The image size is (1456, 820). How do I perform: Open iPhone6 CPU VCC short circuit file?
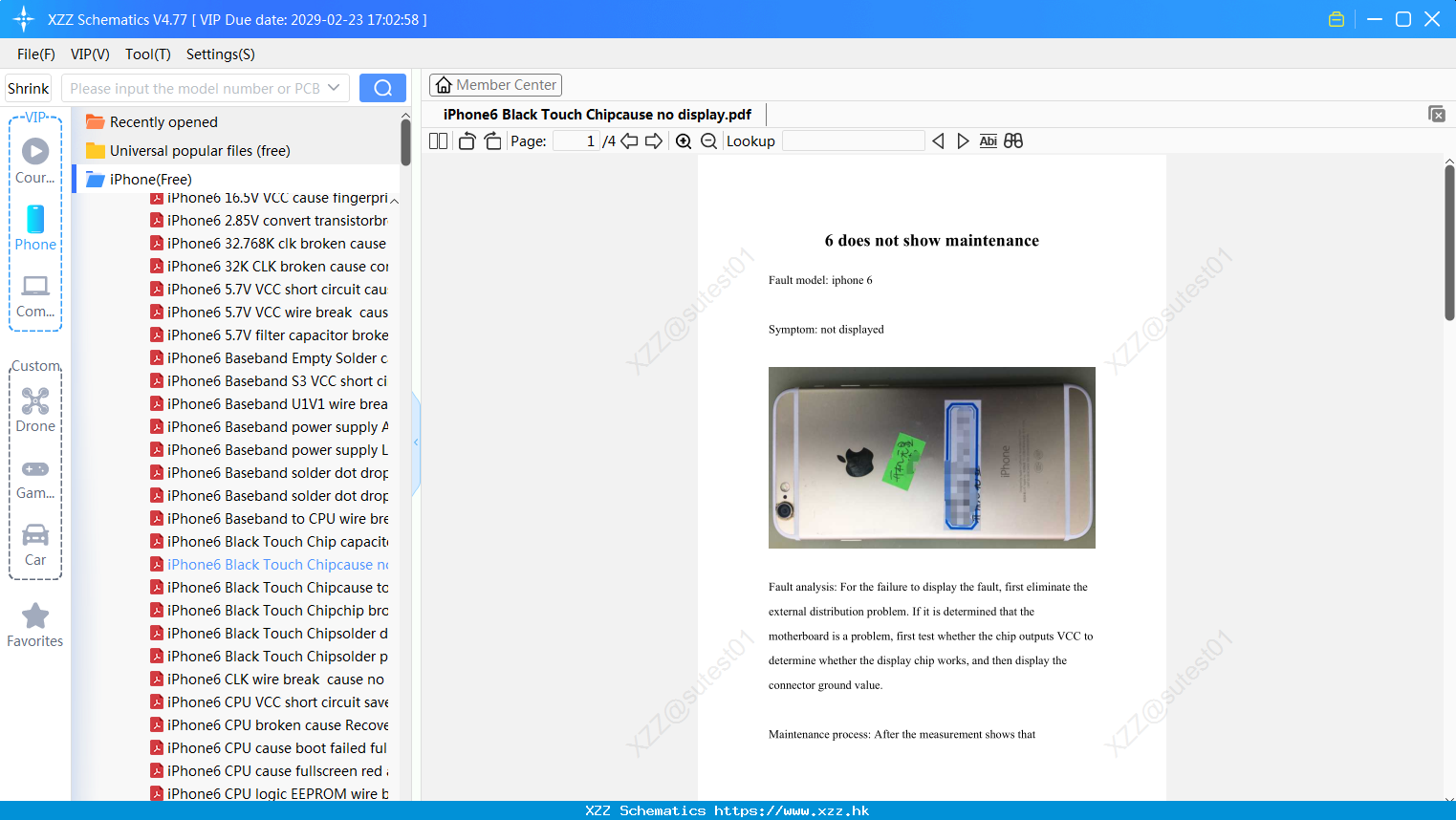coord(269,702)
